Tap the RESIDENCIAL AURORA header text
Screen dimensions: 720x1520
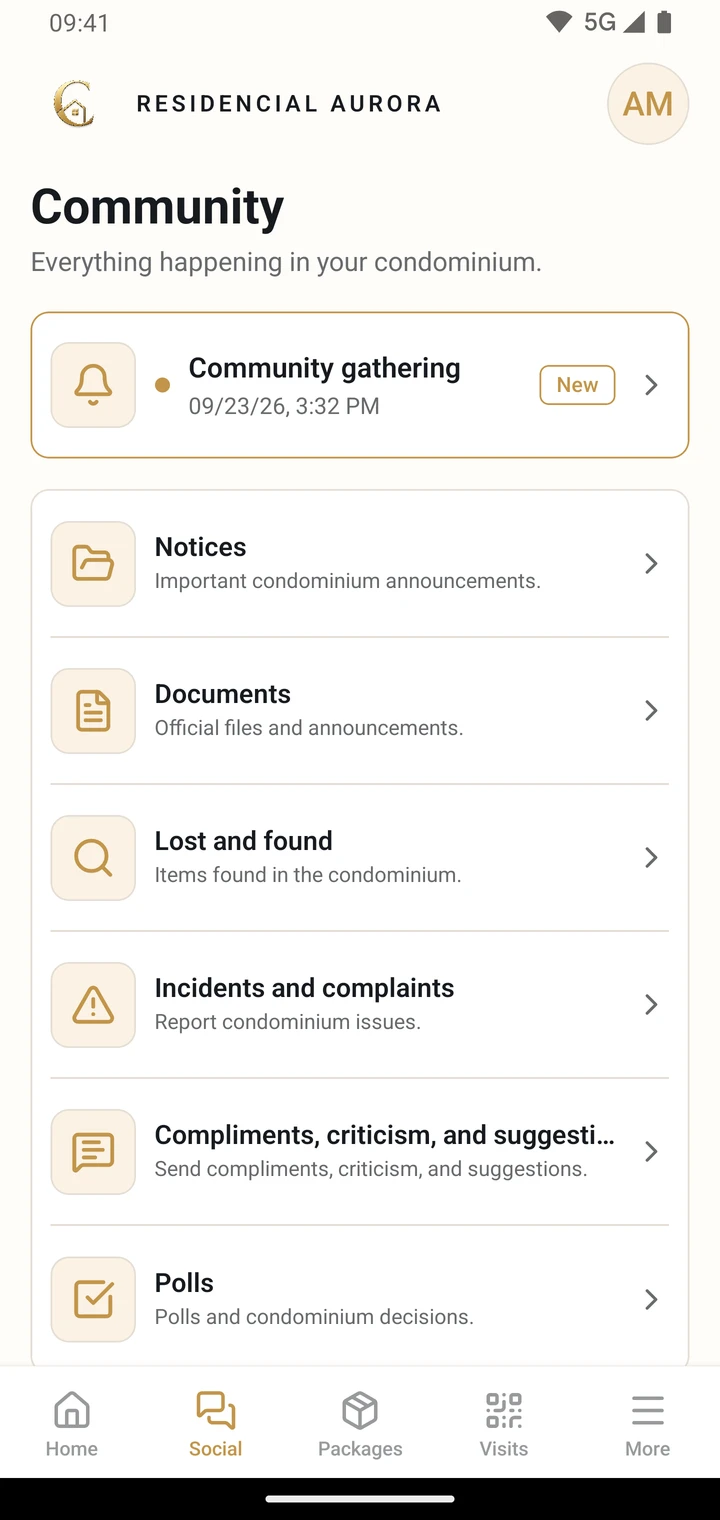pyautogui.click(x=289, y=104)
